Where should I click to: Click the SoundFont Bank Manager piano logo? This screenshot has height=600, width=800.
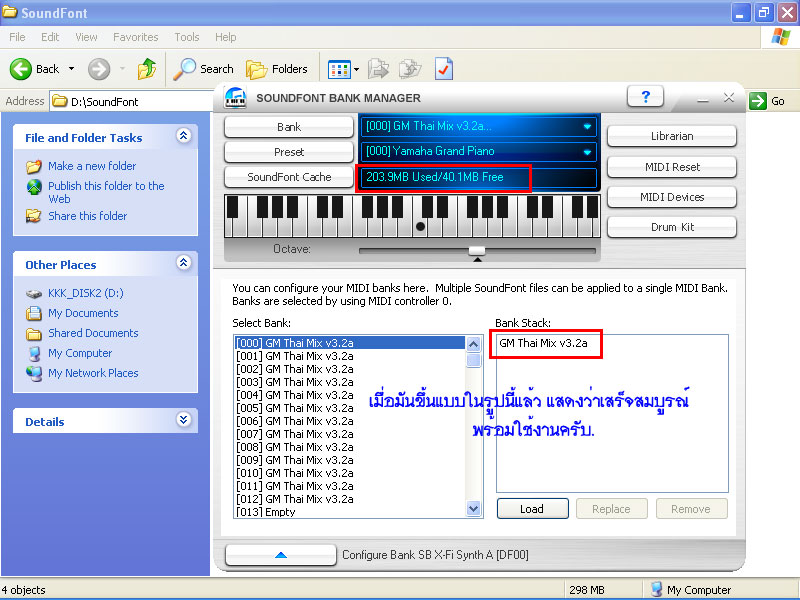pos(235,98)
